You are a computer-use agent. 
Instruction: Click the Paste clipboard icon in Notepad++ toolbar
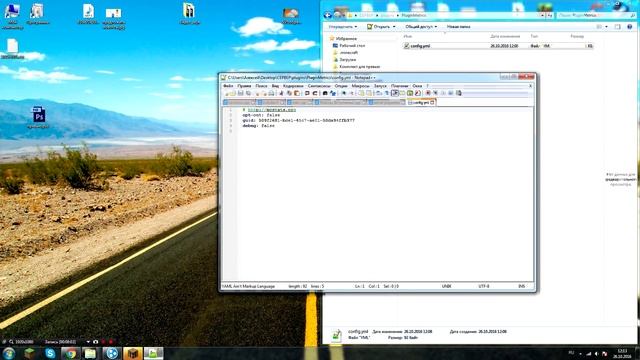pos(297,93)
